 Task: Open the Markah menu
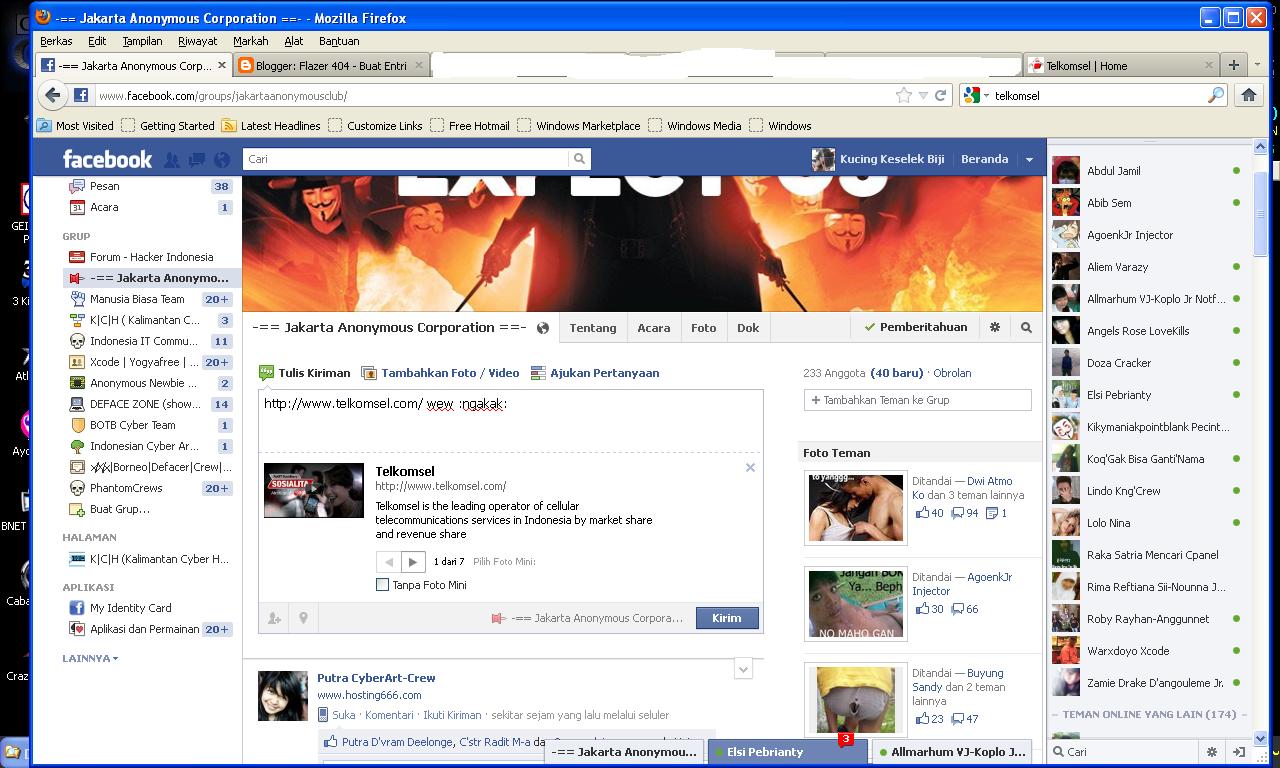click(x=250, y=41)
